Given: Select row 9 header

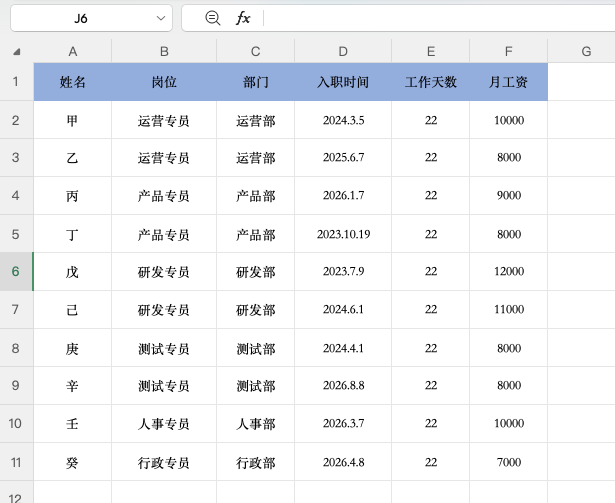Looking at the screenshot, I should coord(16,385).
